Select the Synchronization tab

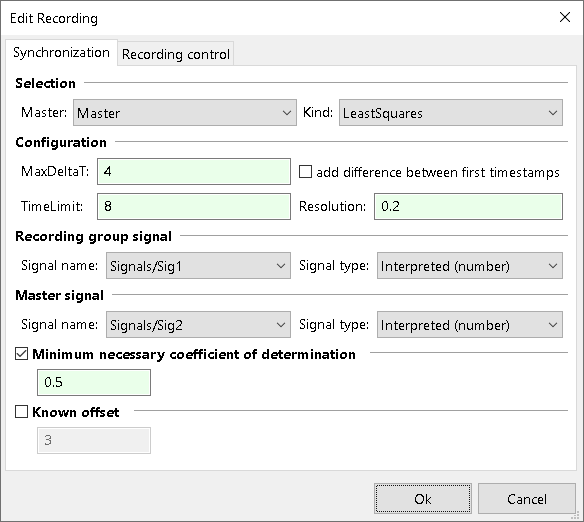point(61,52)
